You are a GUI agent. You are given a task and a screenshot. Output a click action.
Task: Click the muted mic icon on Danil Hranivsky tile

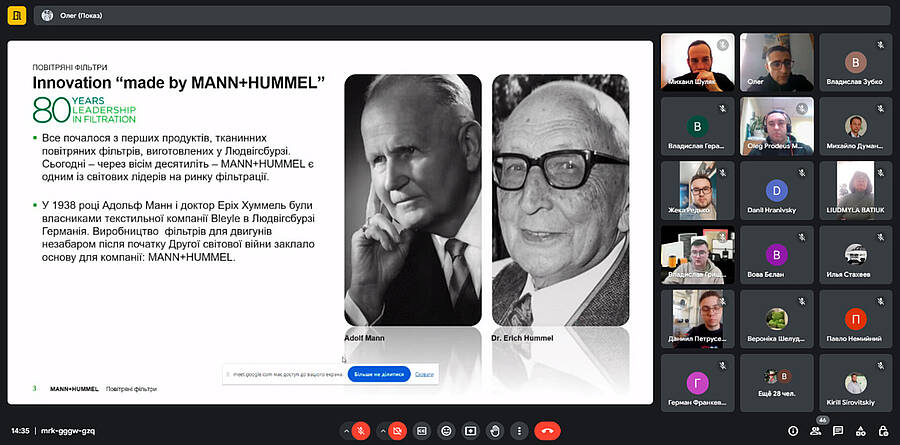coord(802,173)
